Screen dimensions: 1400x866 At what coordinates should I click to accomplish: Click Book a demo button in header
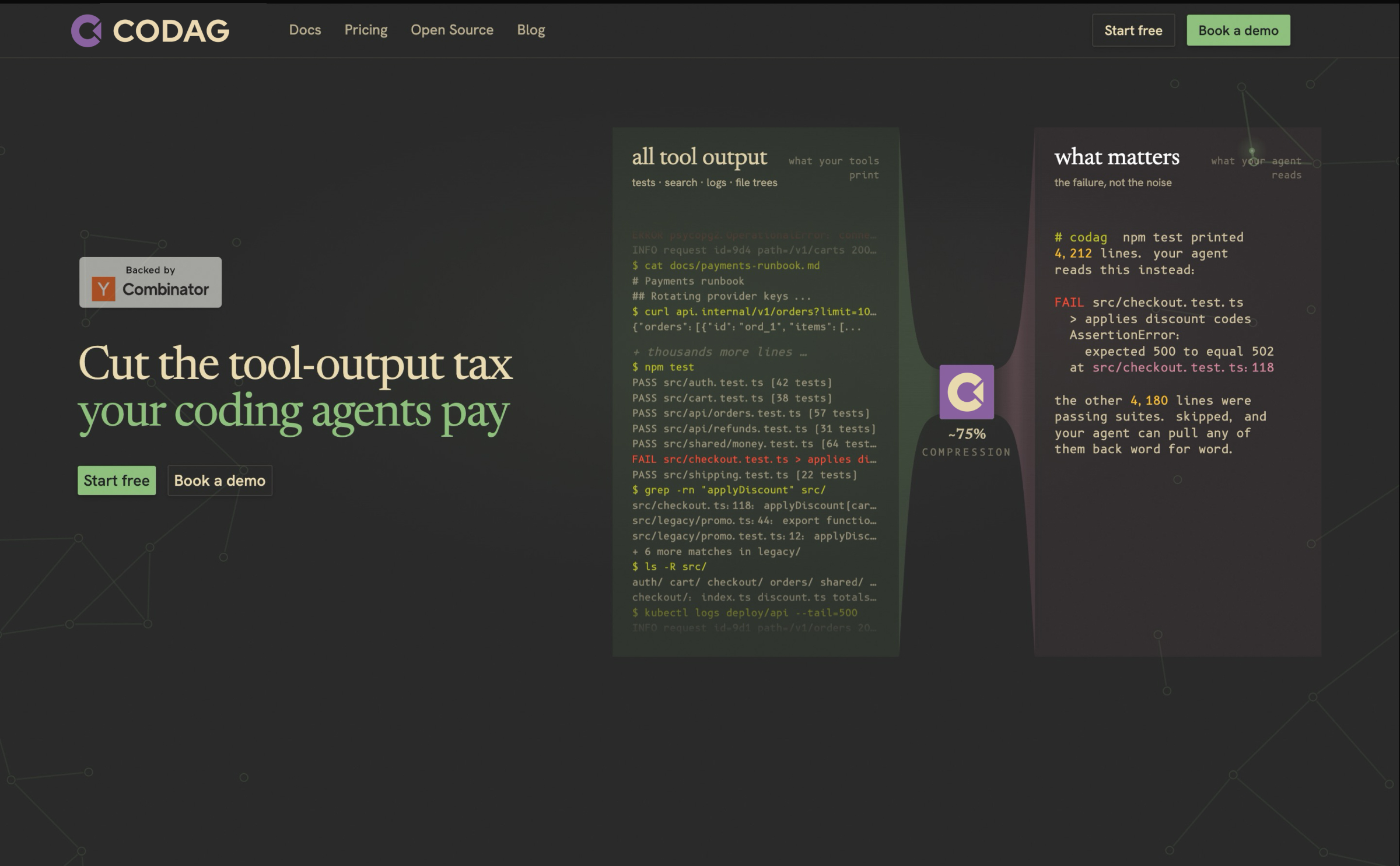[x=1238, y=30]
